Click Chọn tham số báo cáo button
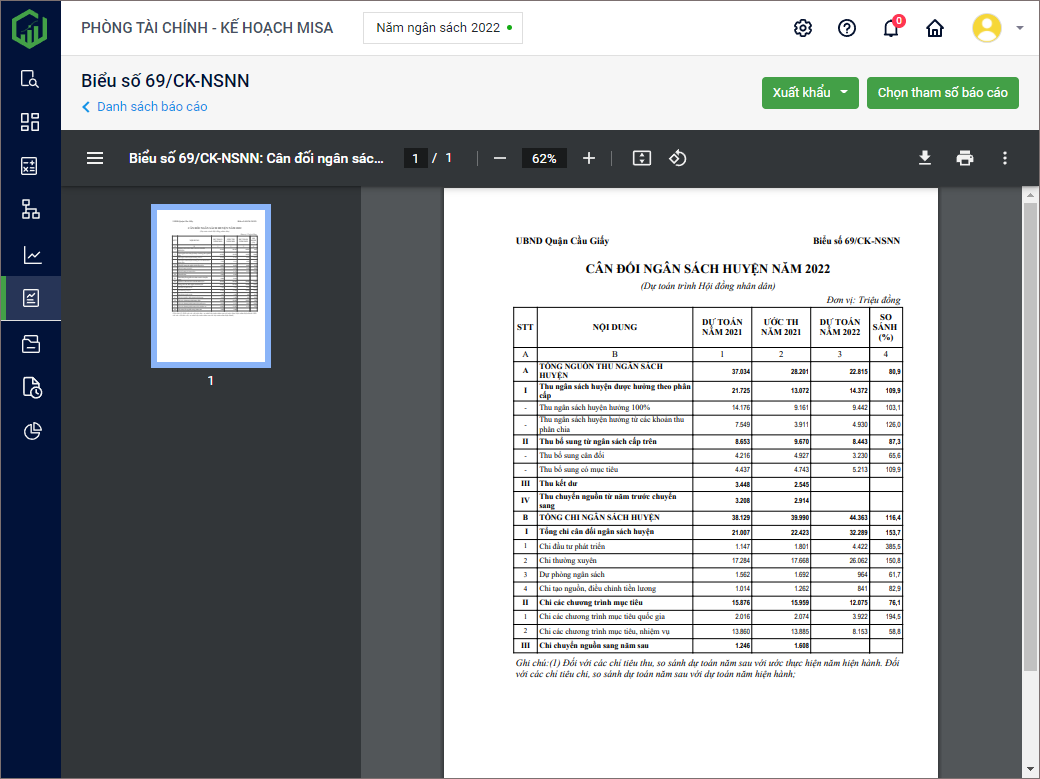The height and width of the screenshot is (779, 1040). (942, 93)
